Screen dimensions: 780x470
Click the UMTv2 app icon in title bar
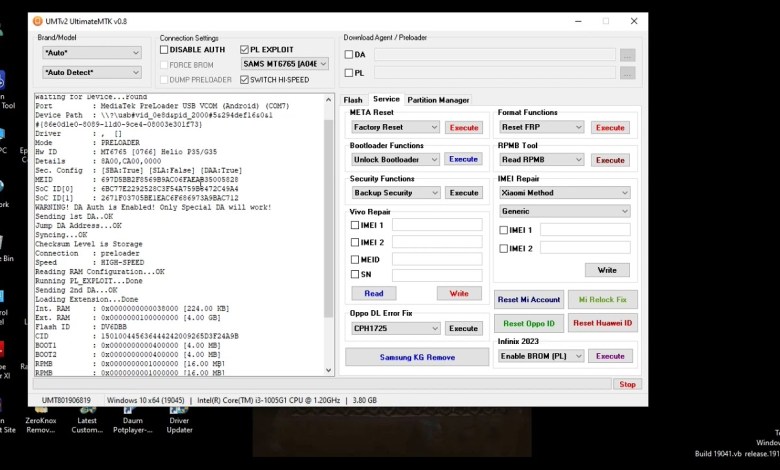[37, 21]
